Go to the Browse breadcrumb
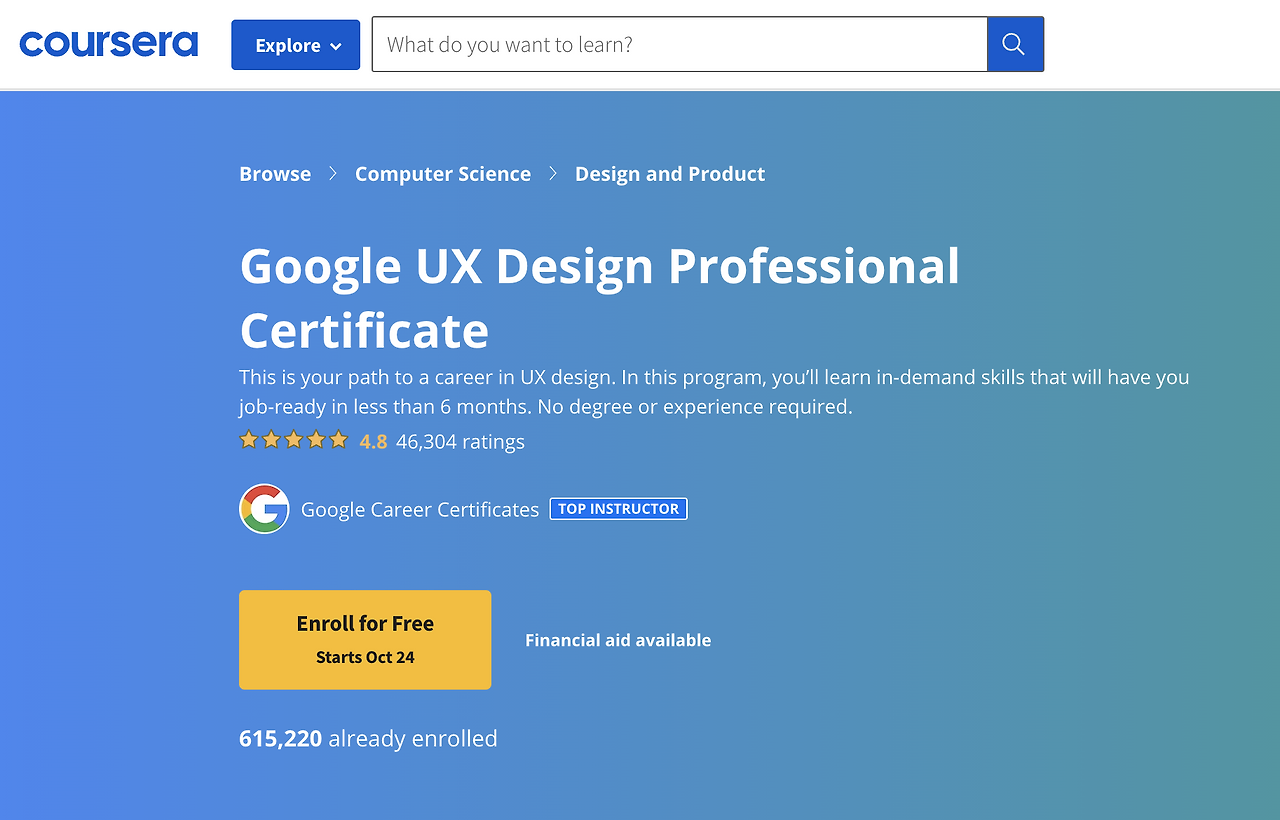 click(x=275, y=174)
